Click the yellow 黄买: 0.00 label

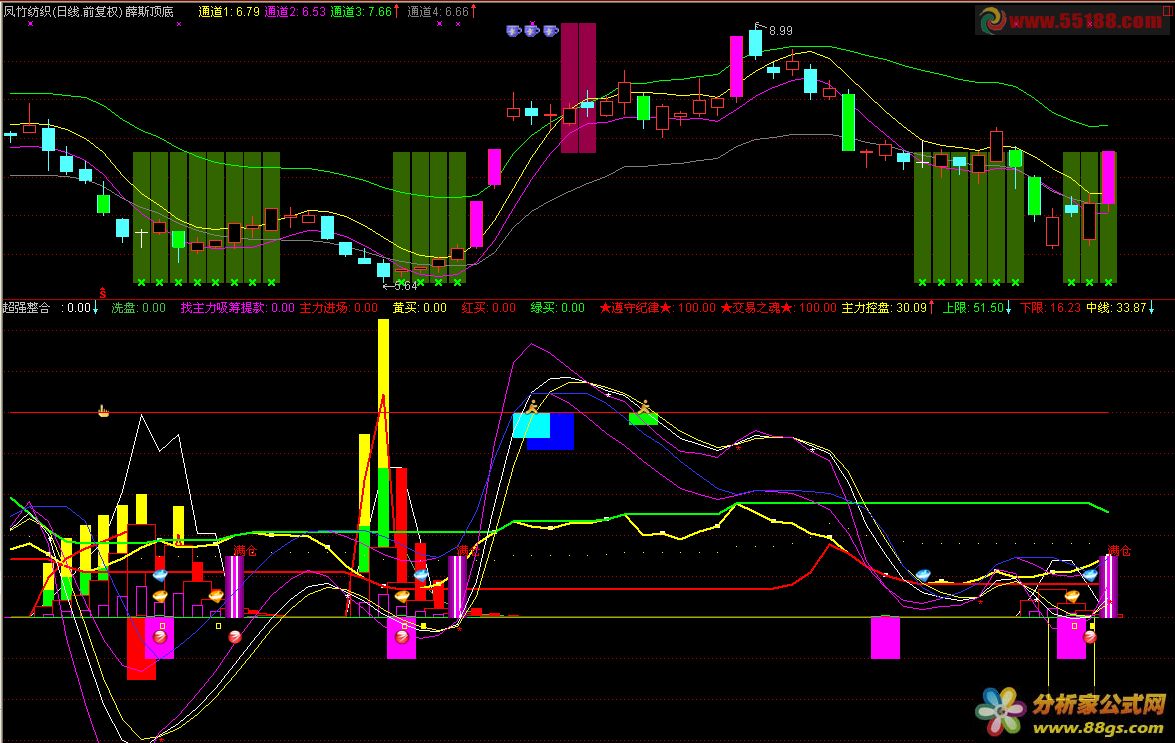(420, 308)
